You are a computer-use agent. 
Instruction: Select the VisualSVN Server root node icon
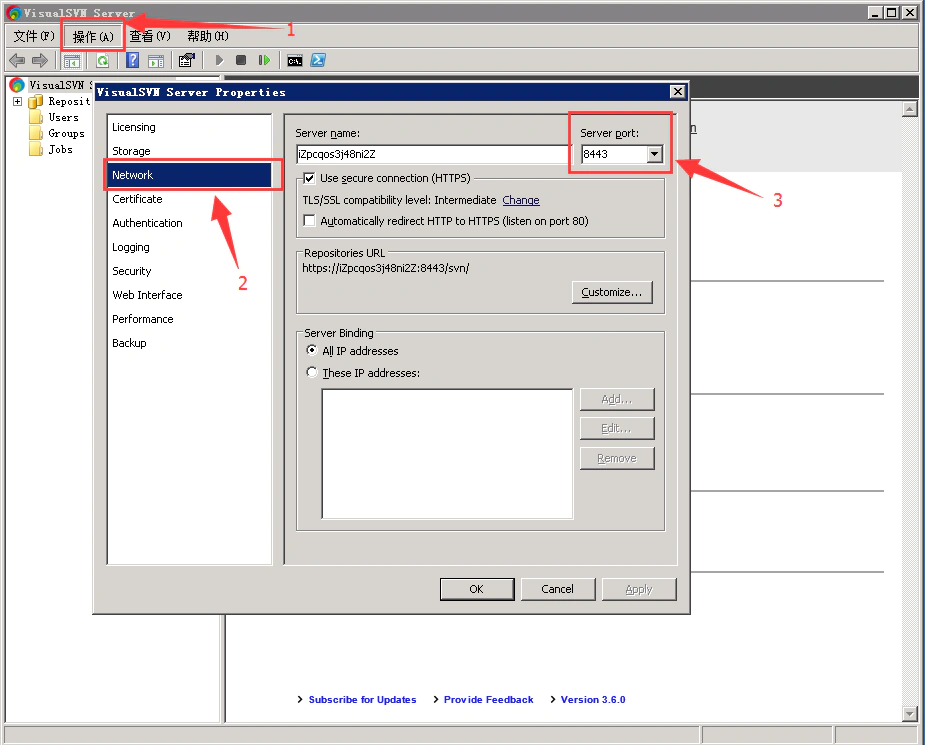pos(17,86)
